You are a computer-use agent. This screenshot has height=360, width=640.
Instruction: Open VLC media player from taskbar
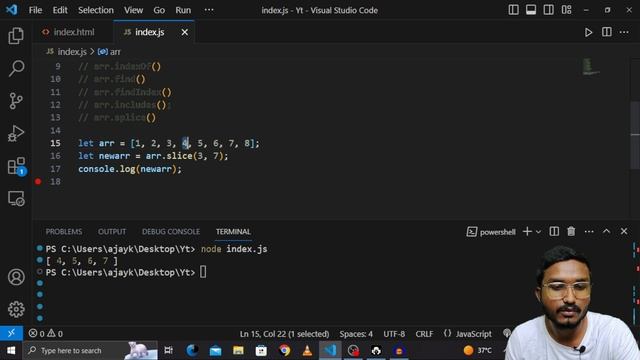[x=307, y=350]
